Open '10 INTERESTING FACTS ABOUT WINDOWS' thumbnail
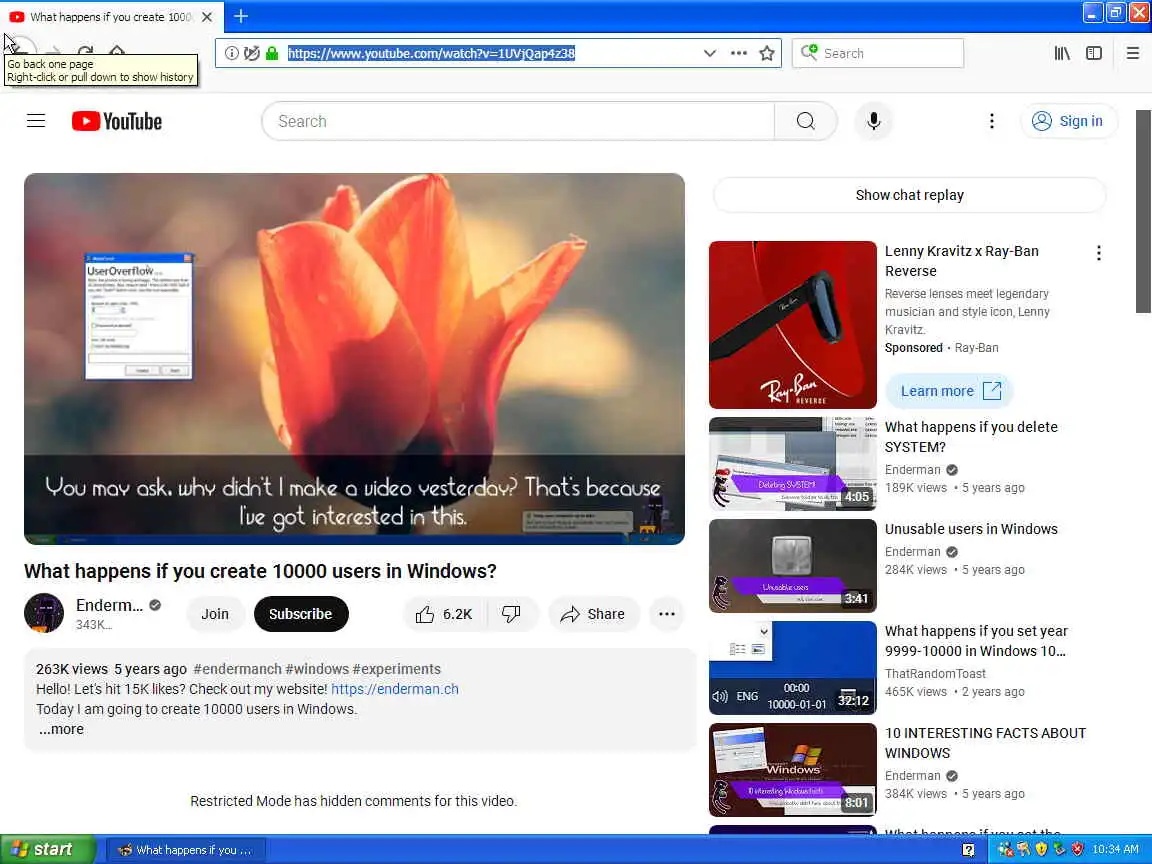The height and width of the screenshot is (864, 1152). pos(793,770)
